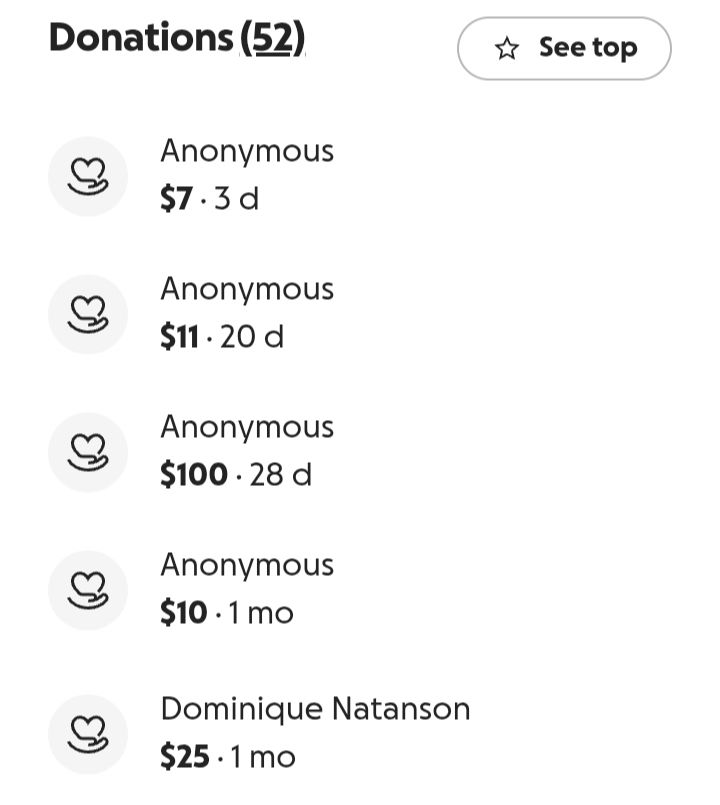Click the heart-hand icon beside the $11 donation
720x805 pixels.
click(88, 314)
